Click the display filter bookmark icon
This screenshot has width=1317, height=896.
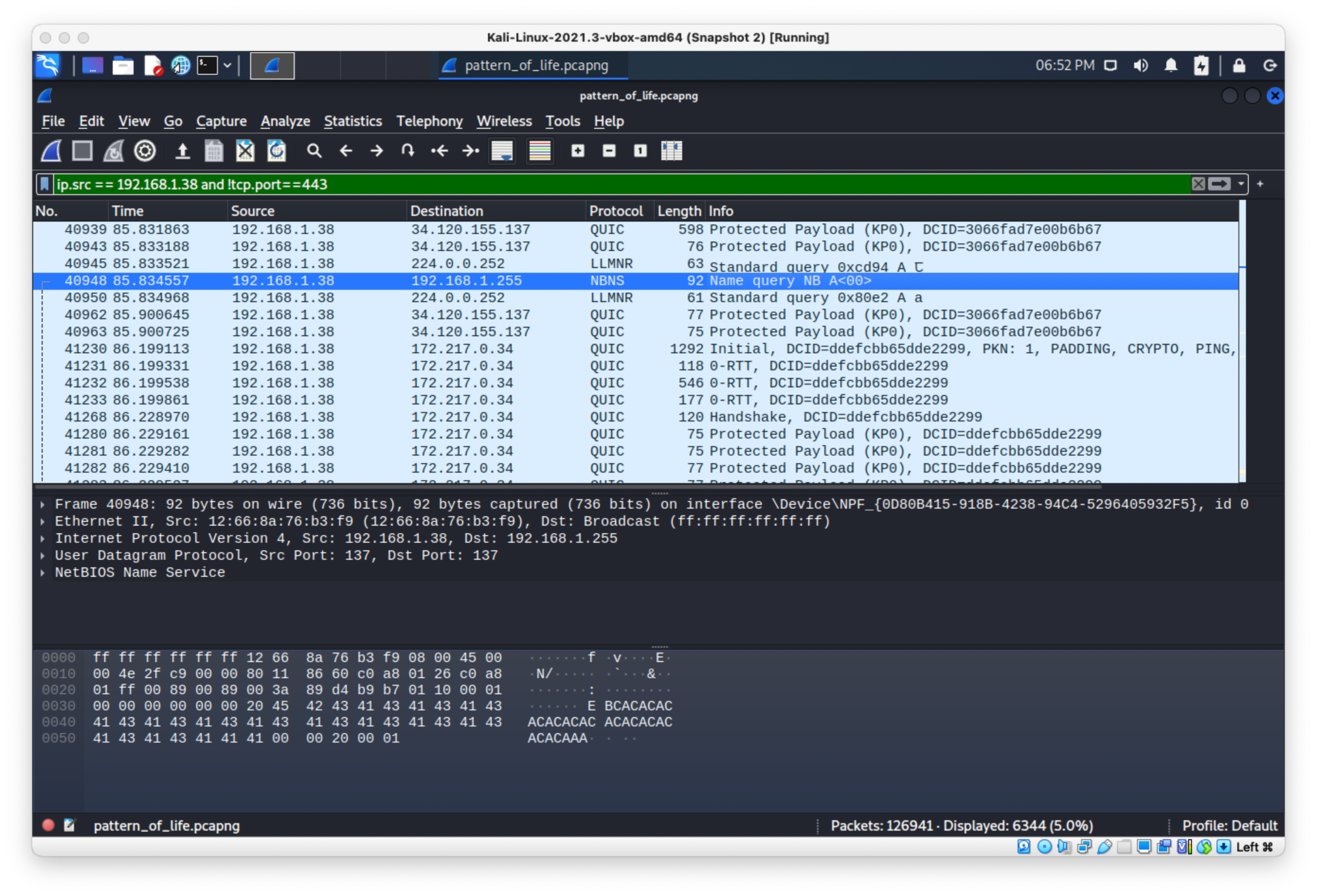click(45, 184)
